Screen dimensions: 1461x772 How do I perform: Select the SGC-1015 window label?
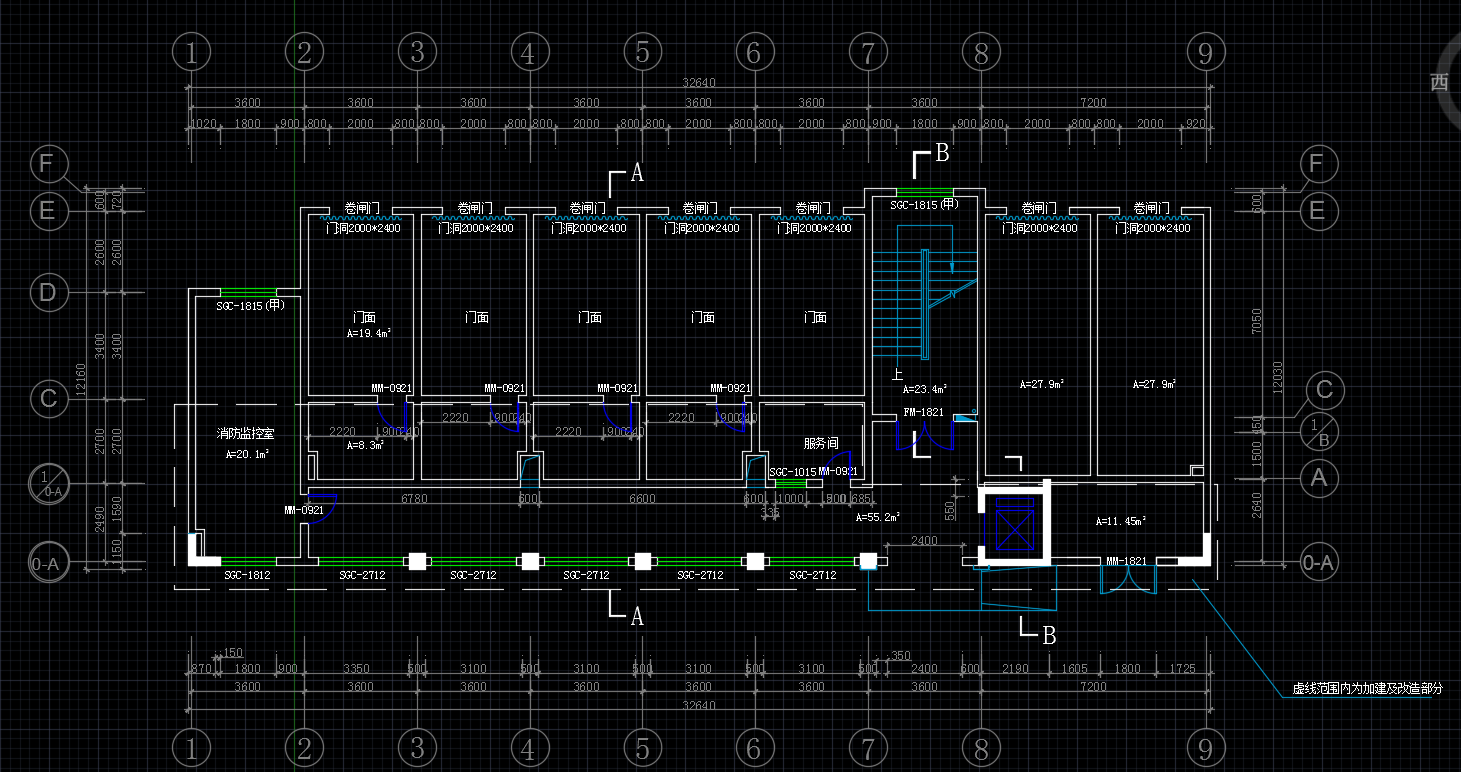coord(792,471)
